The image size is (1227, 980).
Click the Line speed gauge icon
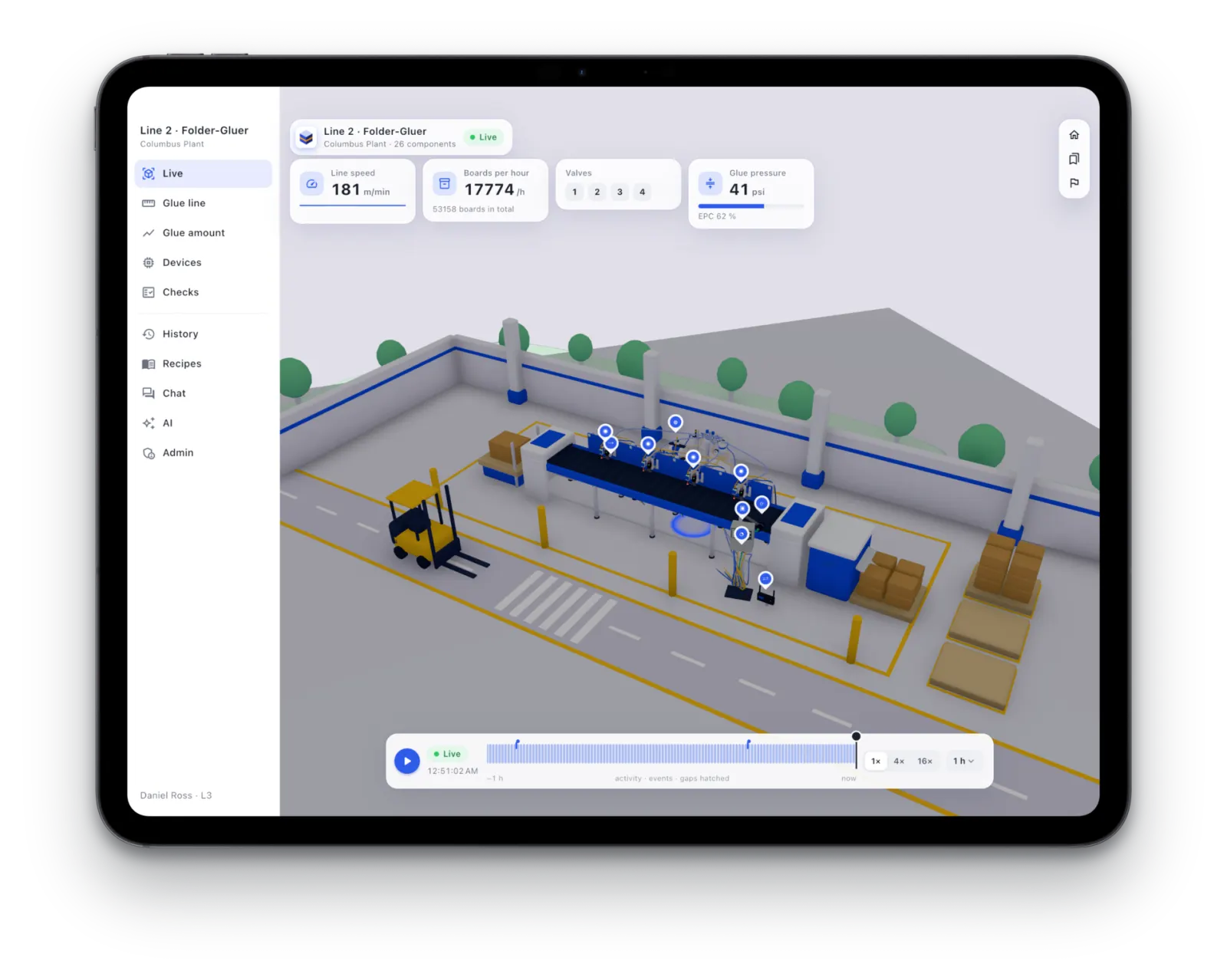311,184
